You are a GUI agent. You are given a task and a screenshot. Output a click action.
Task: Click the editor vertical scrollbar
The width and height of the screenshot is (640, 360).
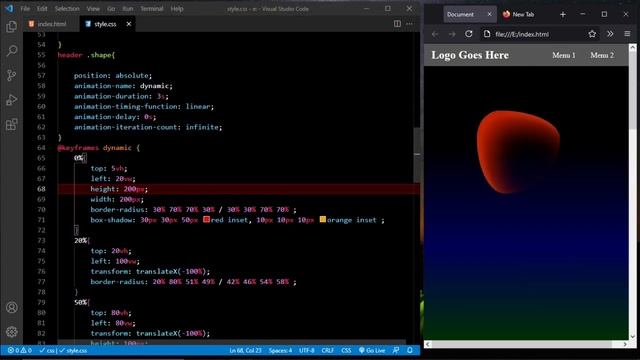click(x=417, y=155)
